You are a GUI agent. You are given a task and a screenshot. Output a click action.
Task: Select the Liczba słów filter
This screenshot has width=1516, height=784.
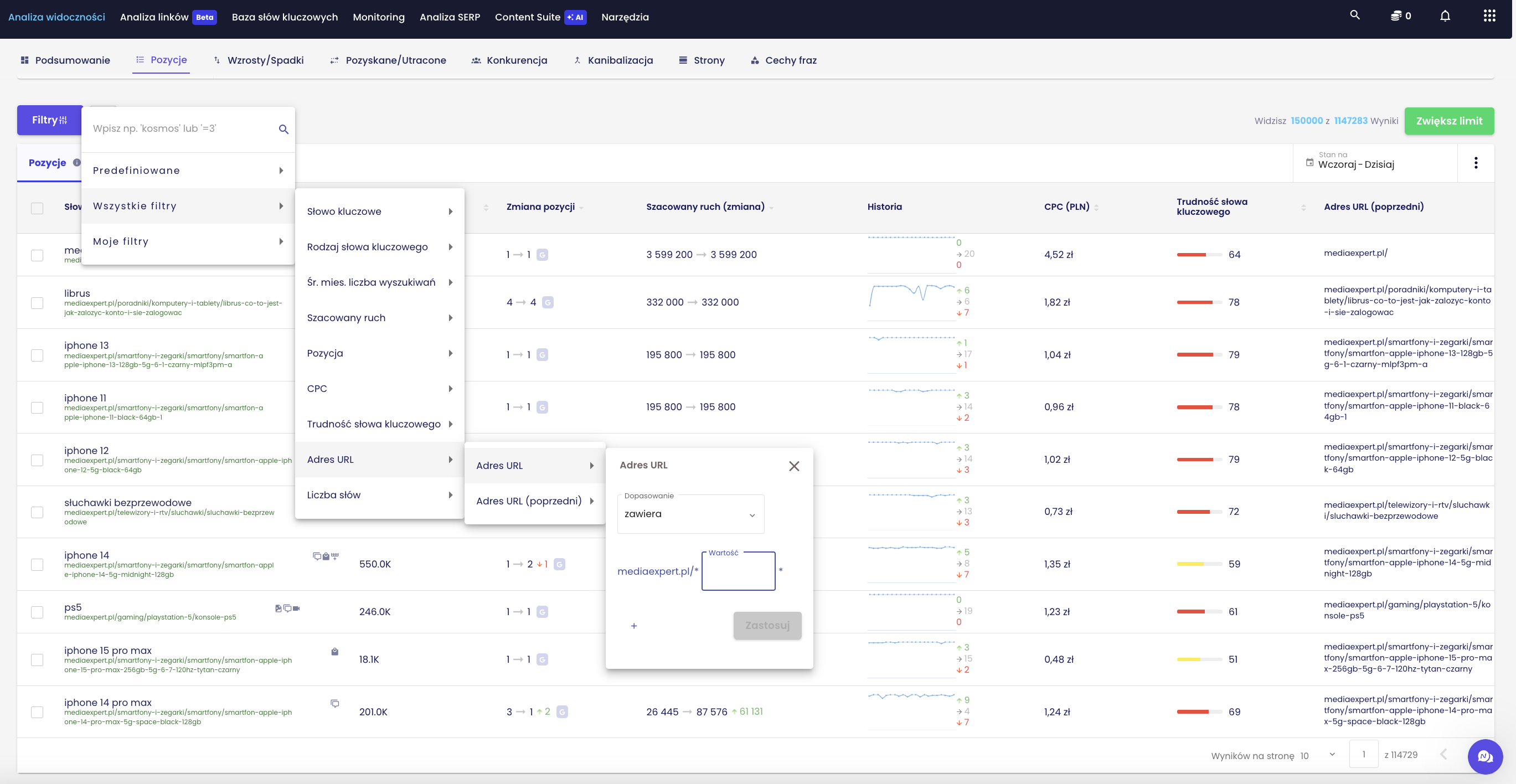point(380,495)
